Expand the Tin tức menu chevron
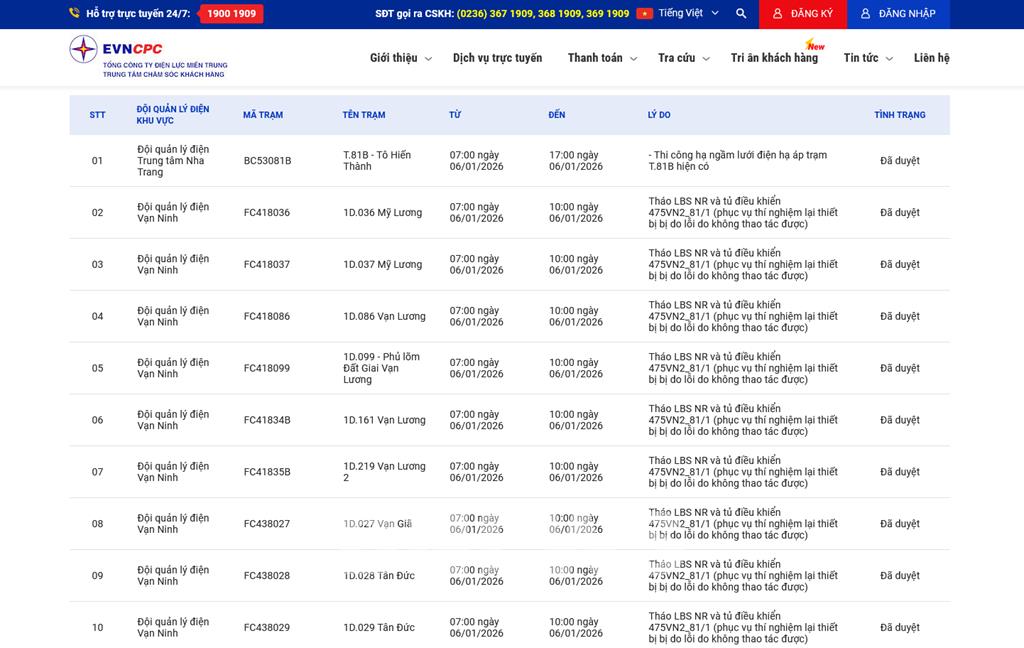The height and width of the screenshot is (648, 1024). click(x=889, y=59)
